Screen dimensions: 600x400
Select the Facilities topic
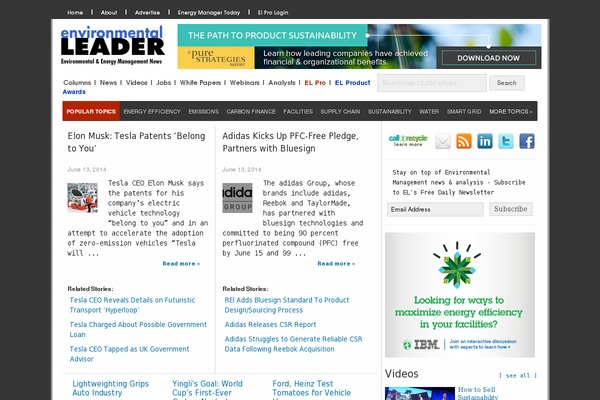298,111
